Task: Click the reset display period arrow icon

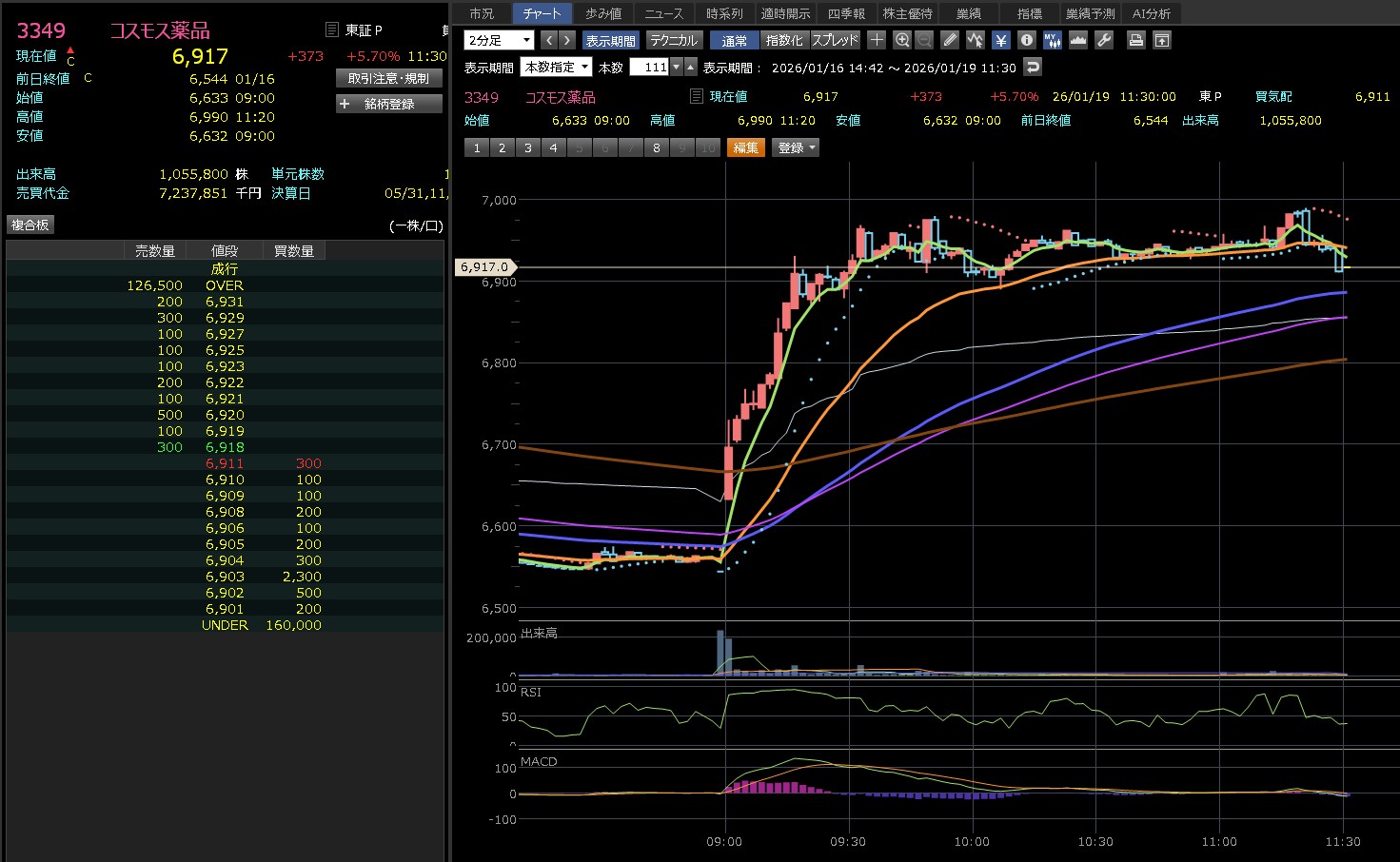Action: pos(1033,67)
